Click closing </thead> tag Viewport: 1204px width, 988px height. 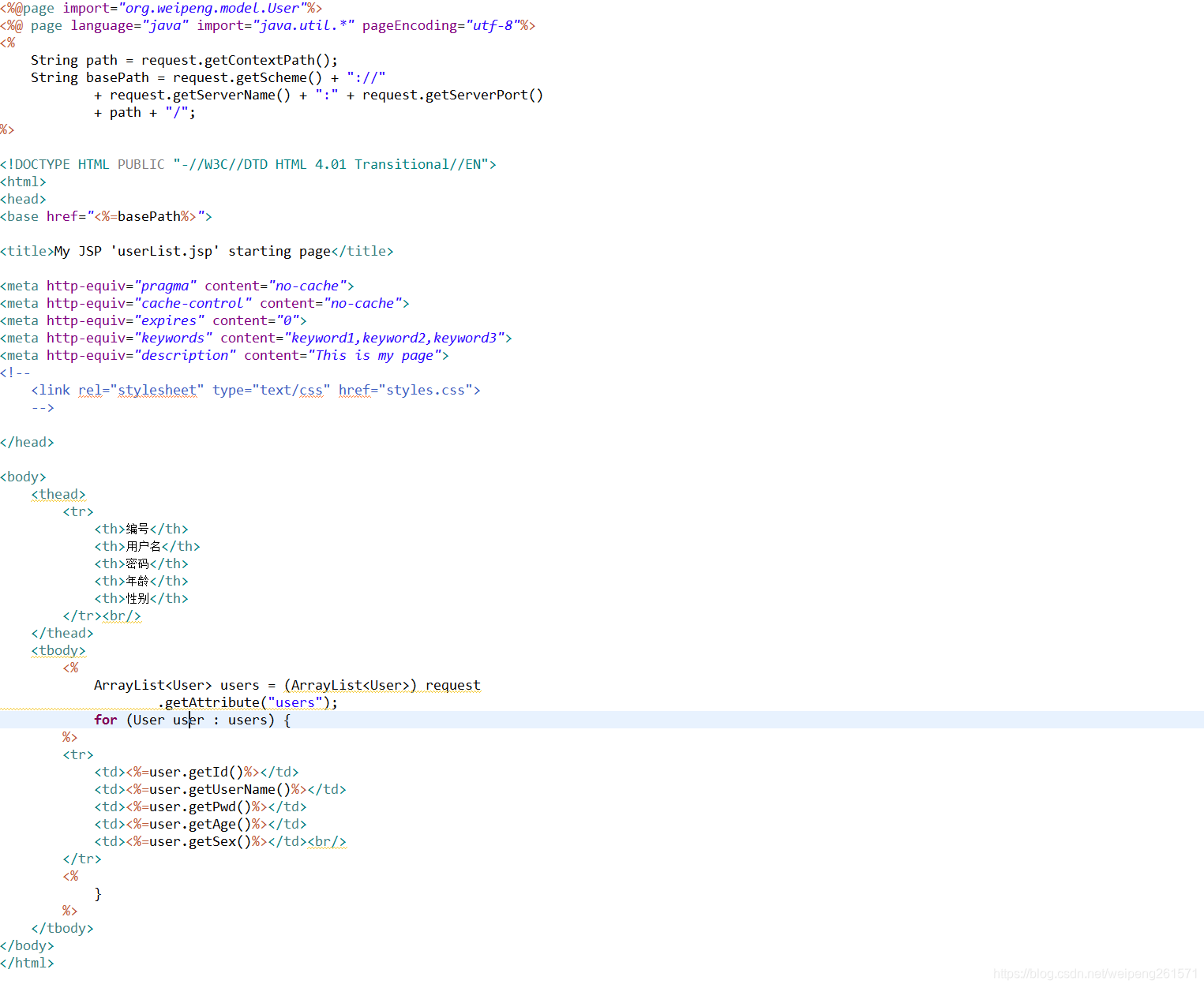[x=62, y=633]
